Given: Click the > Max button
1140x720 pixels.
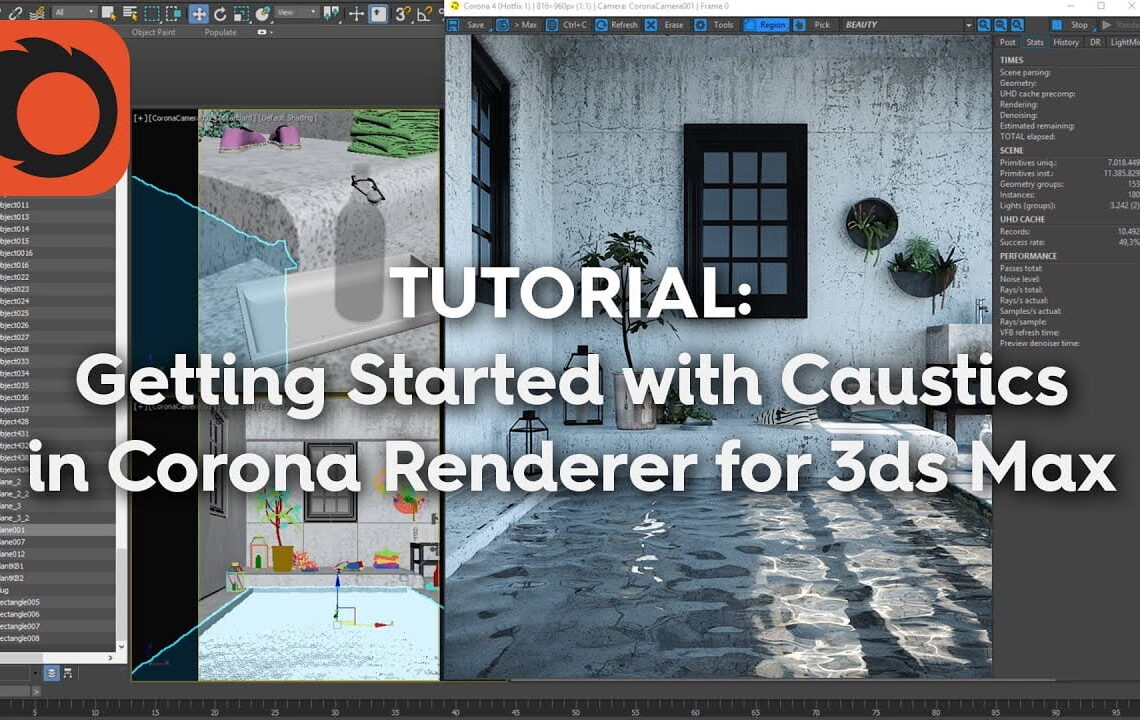Looking at the screenshot, I should tap(526, 25).
